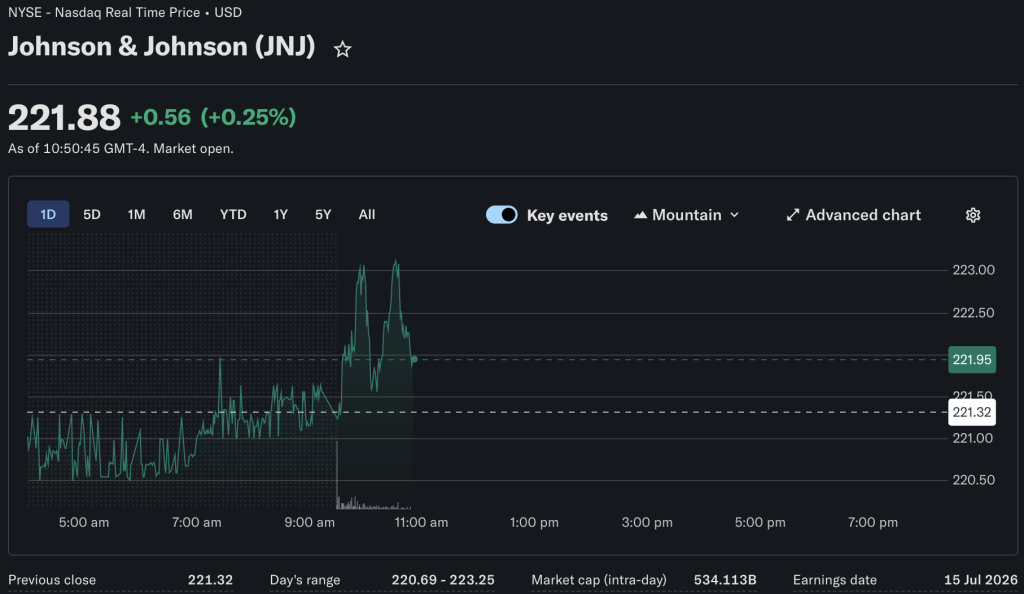Toggle the Key events switch

[x=502, y=215]
